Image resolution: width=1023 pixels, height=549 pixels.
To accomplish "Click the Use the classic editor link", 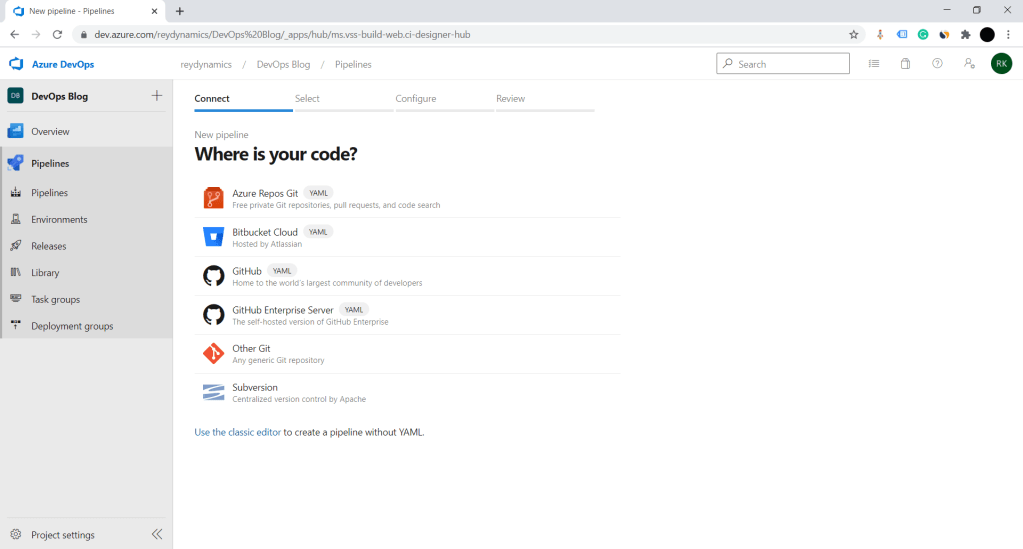I will tap(237, 432).
